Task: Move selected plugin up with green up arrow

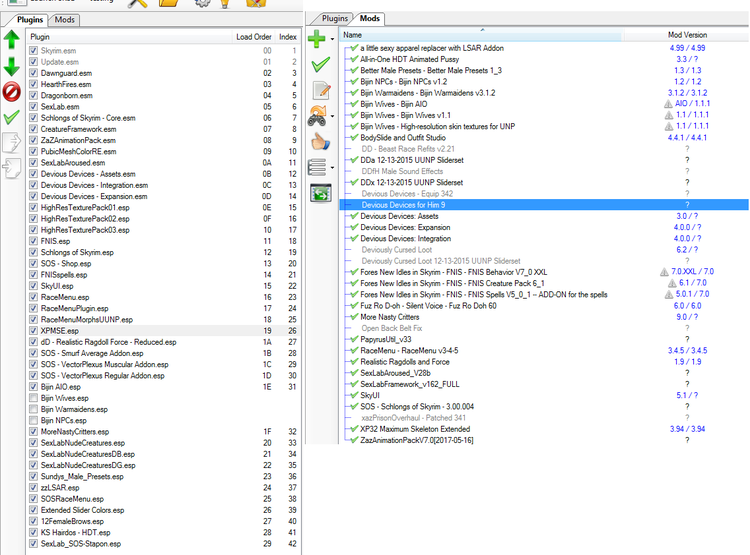Action: [11, 39]
